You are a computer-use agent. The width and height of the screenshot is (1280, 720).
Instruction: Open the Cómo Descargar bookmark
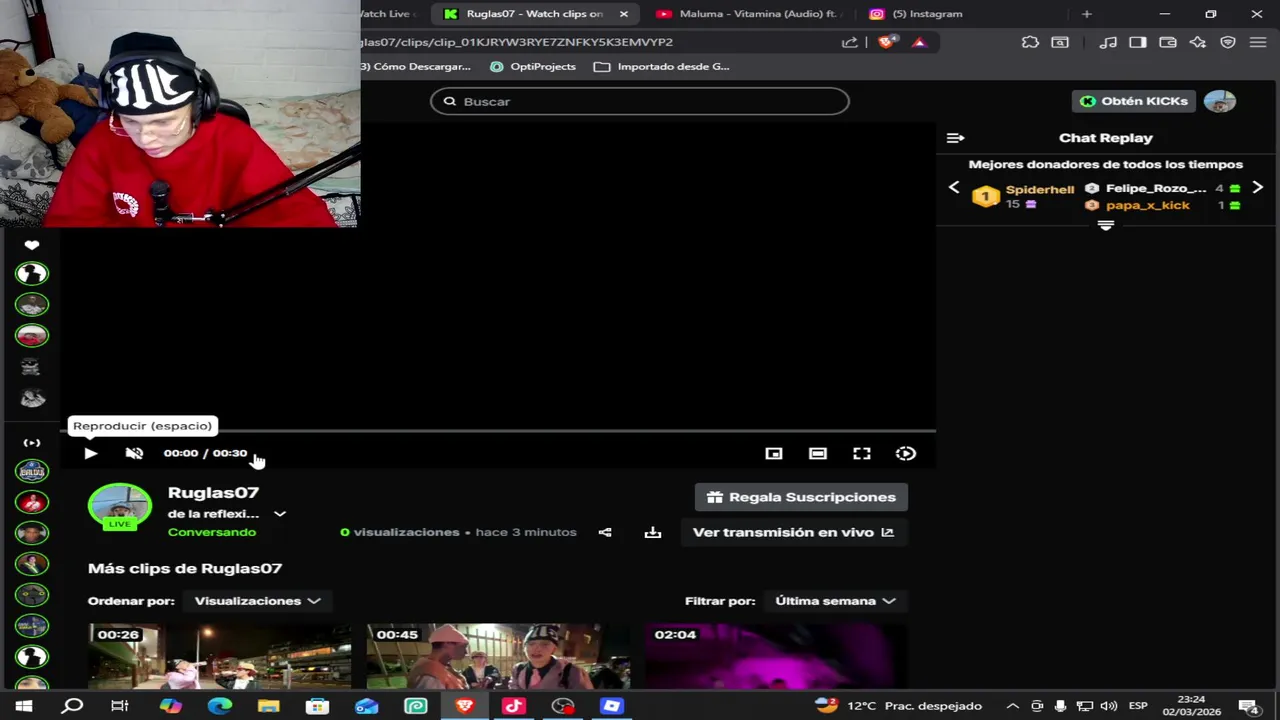point(416,66)
